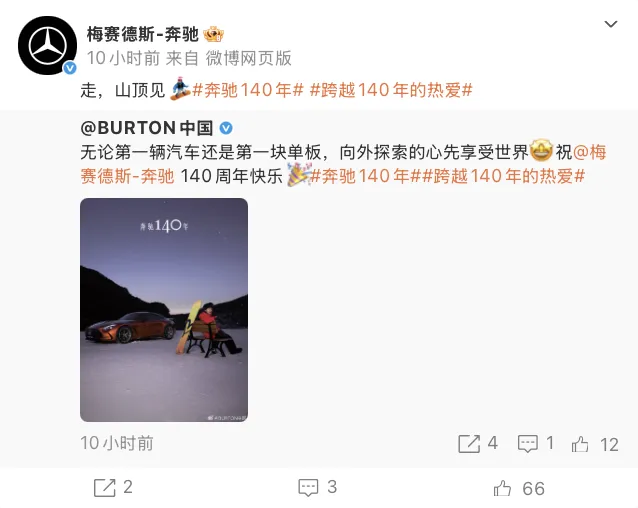Open the Mercedes-Benz profile avatar
Image resolution: width=638 pixels, height=508 pixels.
point(48,46)
